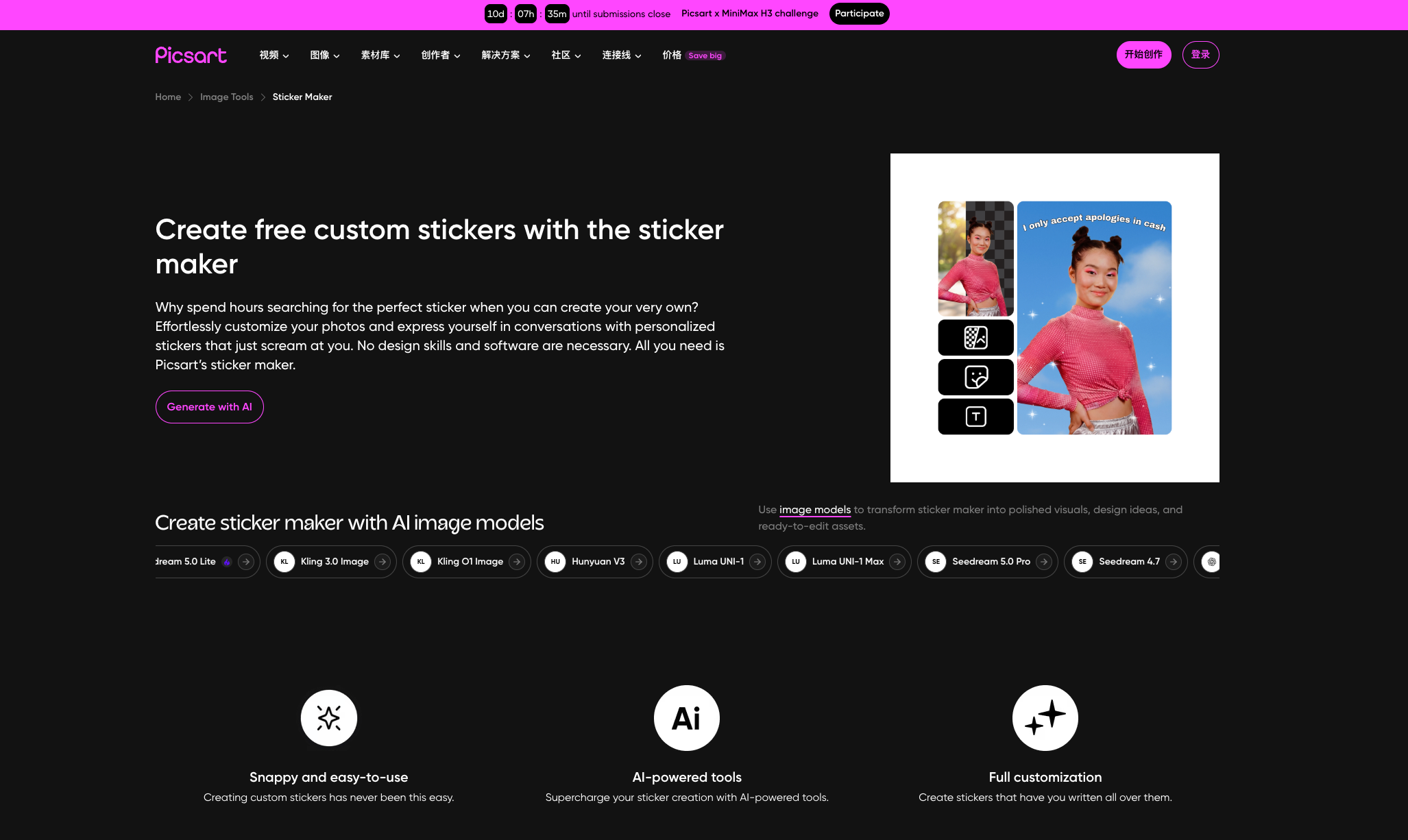Click the Generate with AI button
Image resolution: width=1408 pixels, height=840 pixels.
coord(210,407)
